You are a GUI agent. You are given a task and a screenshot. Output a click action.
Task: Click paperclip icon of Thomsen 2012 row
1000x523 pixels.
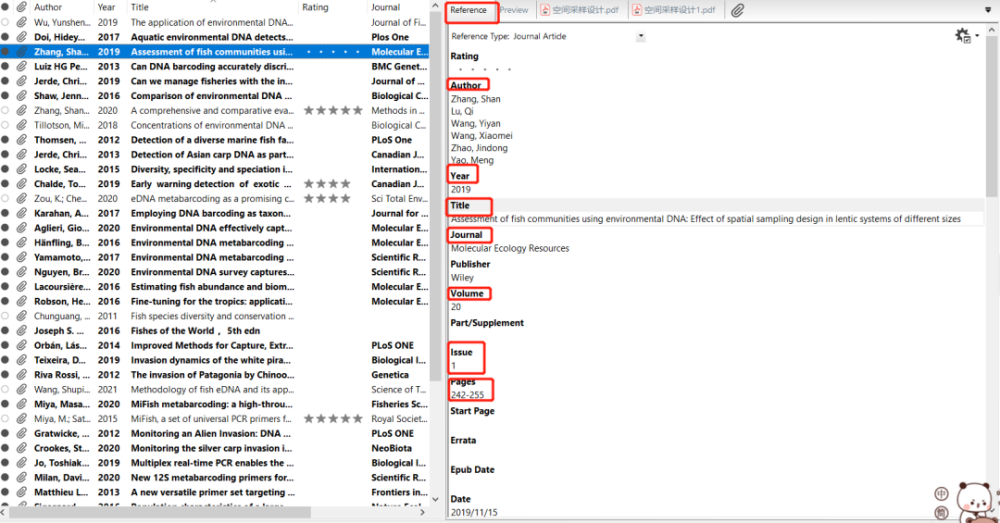pos(22,140)
